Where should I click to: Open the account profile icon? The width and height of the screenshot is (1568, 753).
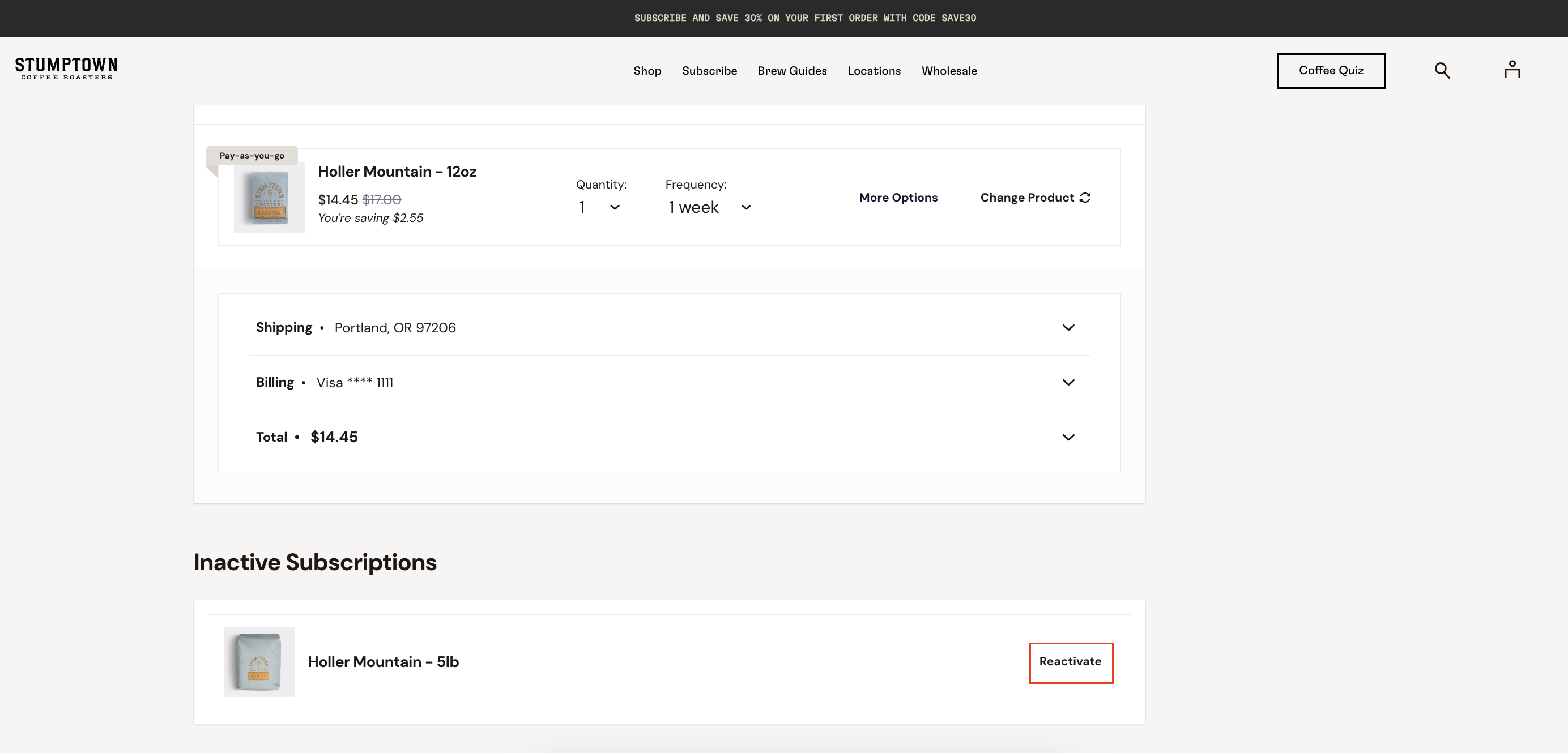(1512, 69)
